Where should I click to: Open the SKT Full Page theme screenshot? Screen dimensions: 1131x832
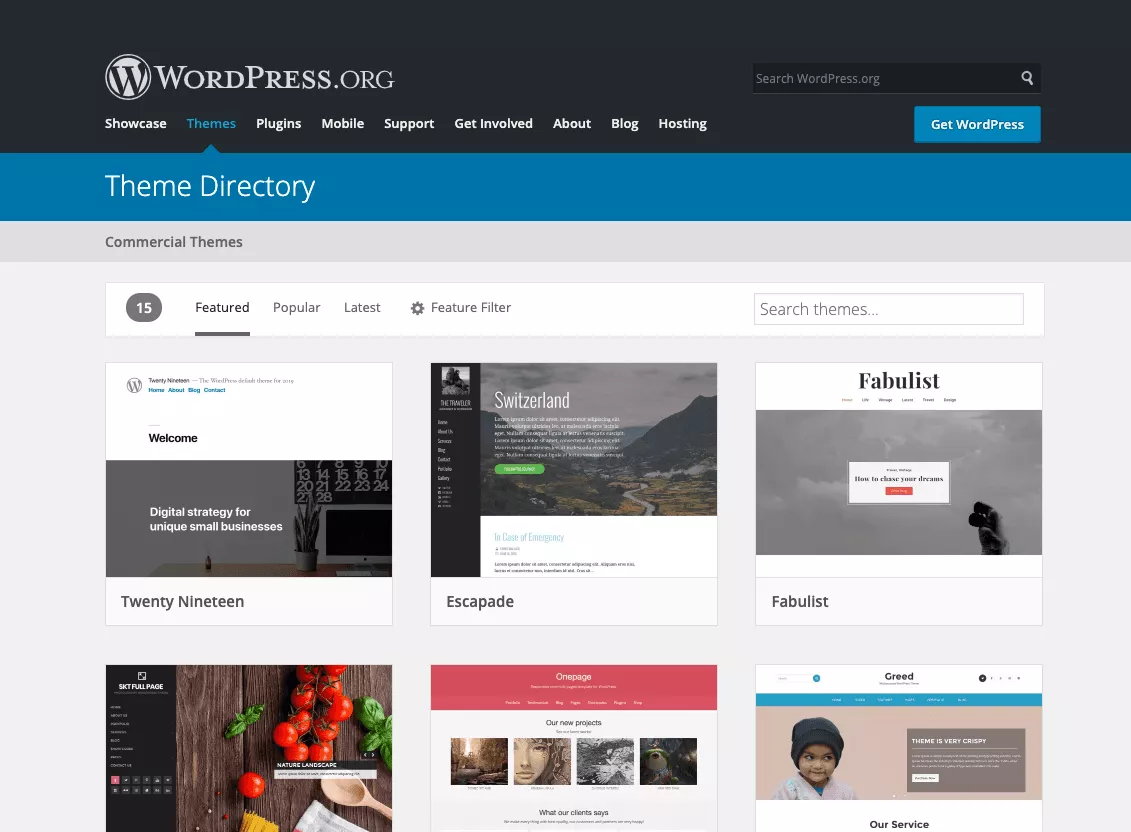pyautogui.click(x=249, y=748)
